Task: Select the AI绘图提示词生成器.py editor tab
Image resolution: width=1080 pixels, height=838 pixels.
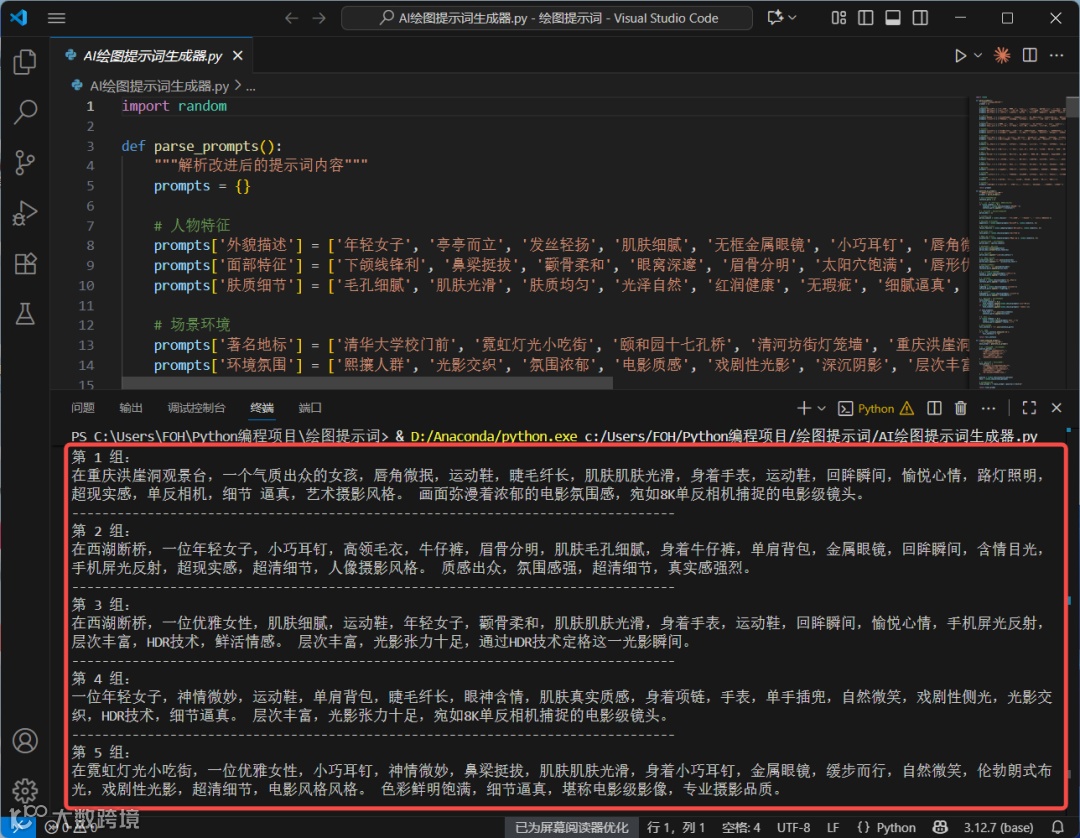Action: (x=152, y=56)
